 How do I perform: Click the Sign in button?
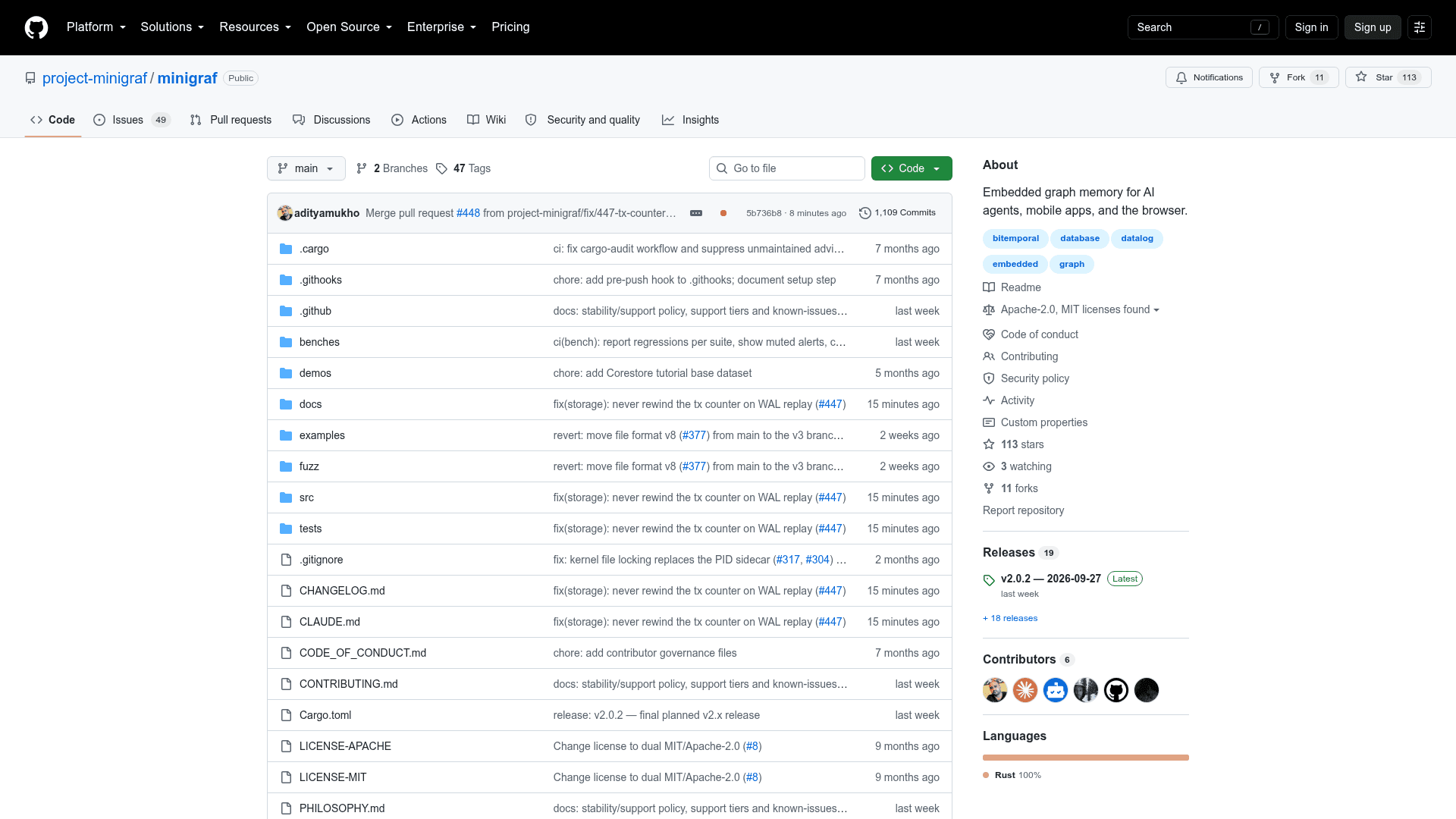[1311, 27]
